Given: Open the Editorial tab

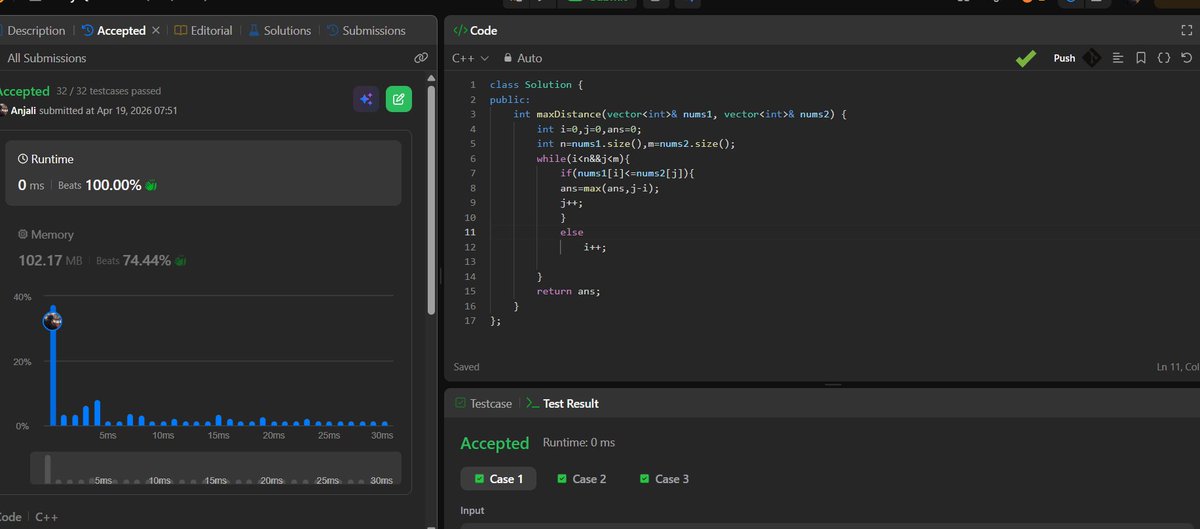Looking at the screenshot, I should point(203,31).
